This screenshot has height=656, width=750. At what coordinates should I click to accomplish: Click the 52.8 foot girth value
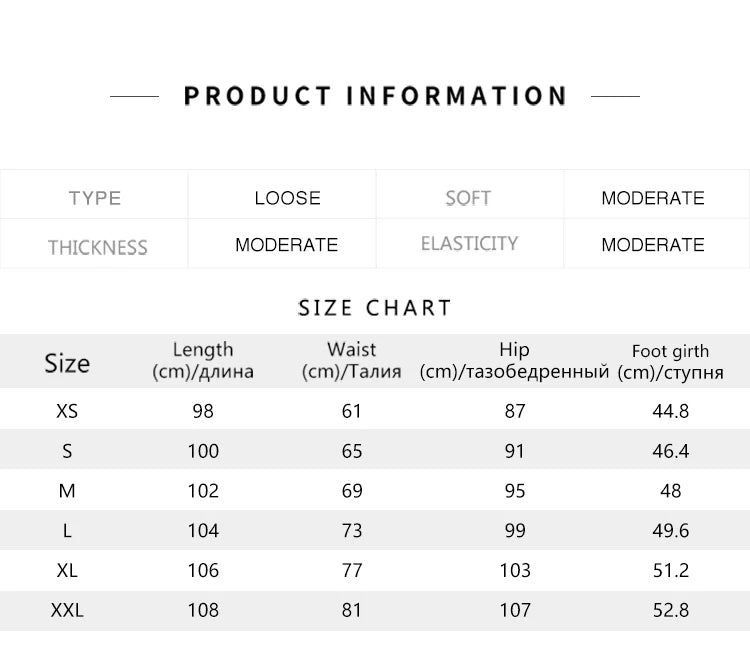[670, 610]
